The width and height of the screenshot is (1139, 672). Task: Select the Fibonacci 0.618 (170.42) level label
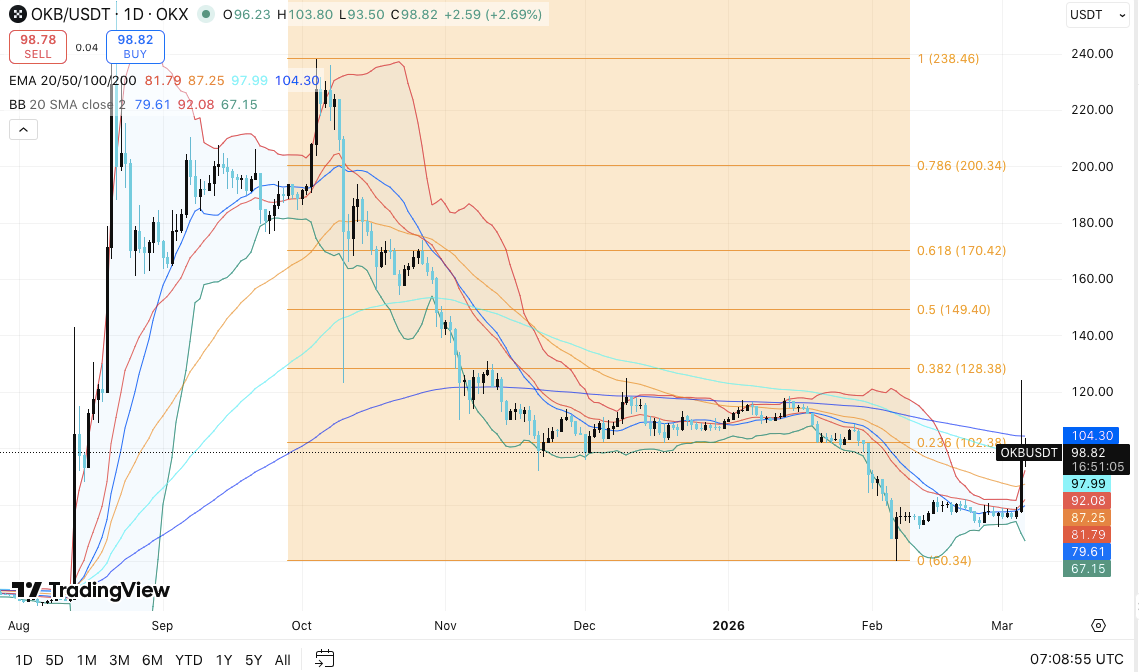click(x=961, y=251)
